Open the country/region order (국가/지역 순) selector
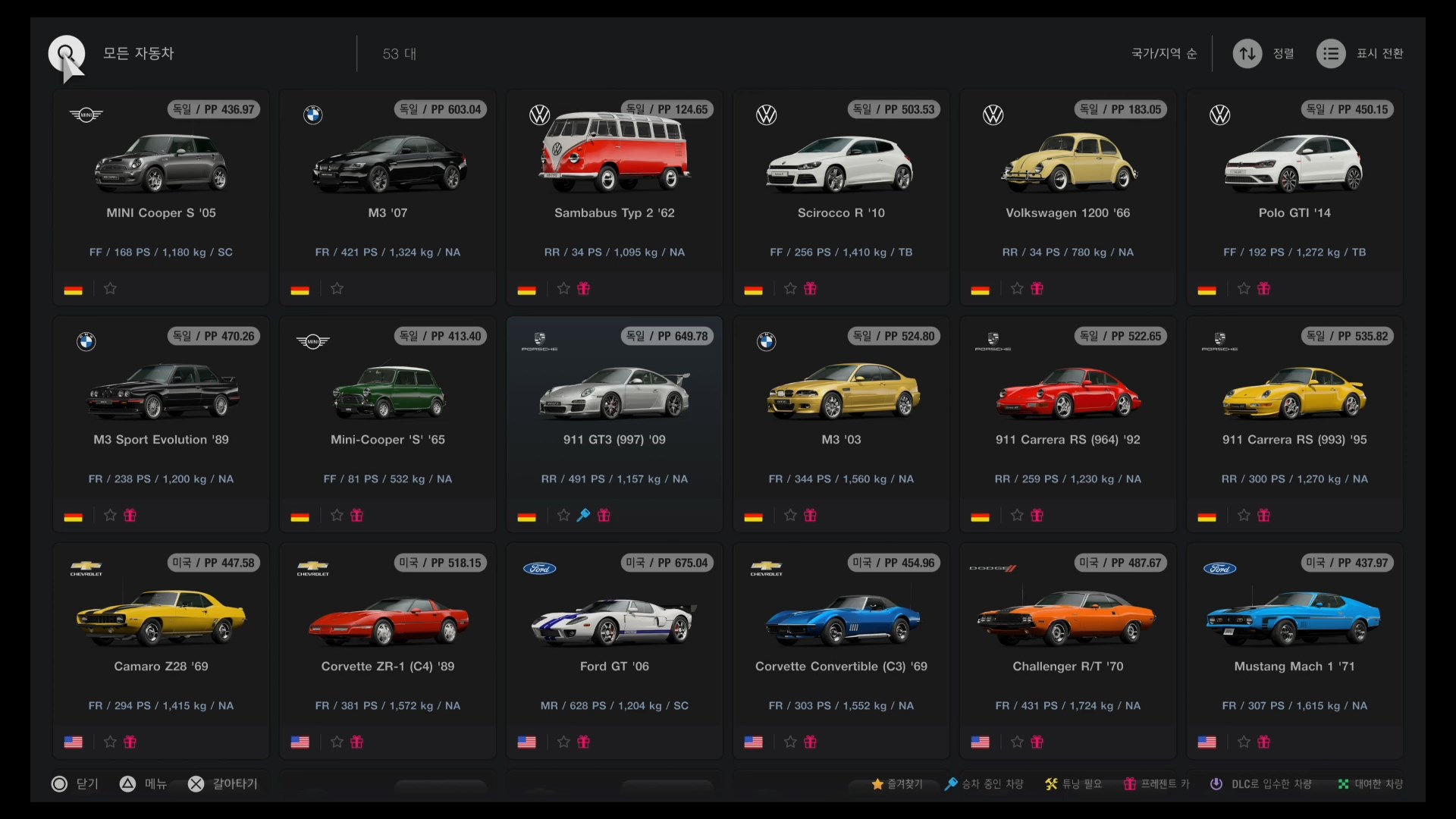This screenshot has width=1456, height=819. (1163, 54)
